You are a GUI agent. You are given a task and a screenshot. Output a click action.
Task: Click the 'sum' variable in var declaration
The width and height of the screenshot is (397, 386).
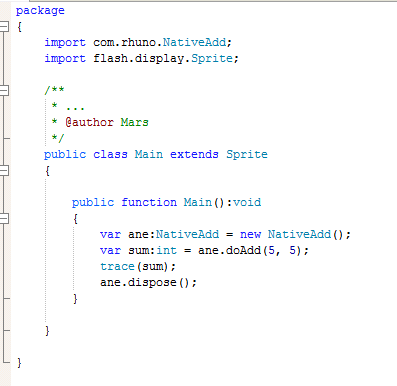coord(138,250)
